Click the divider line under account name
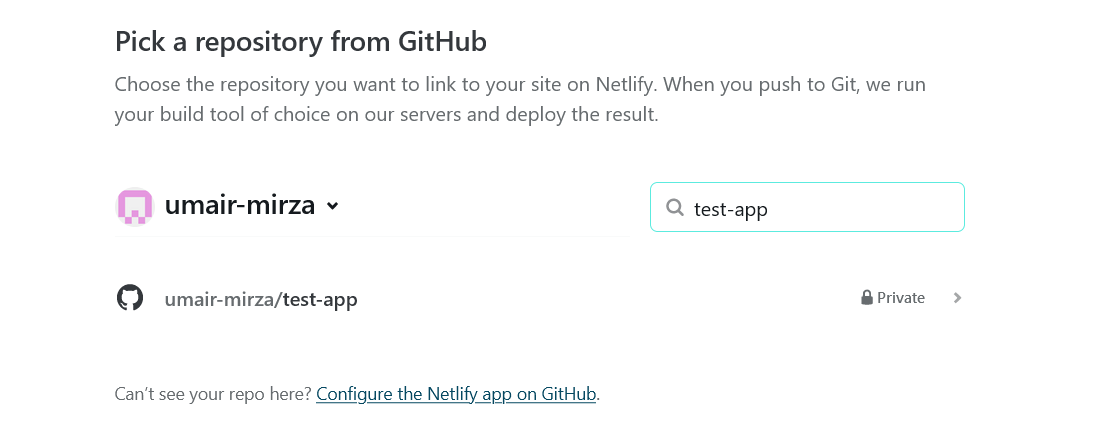 click(371, 236)
